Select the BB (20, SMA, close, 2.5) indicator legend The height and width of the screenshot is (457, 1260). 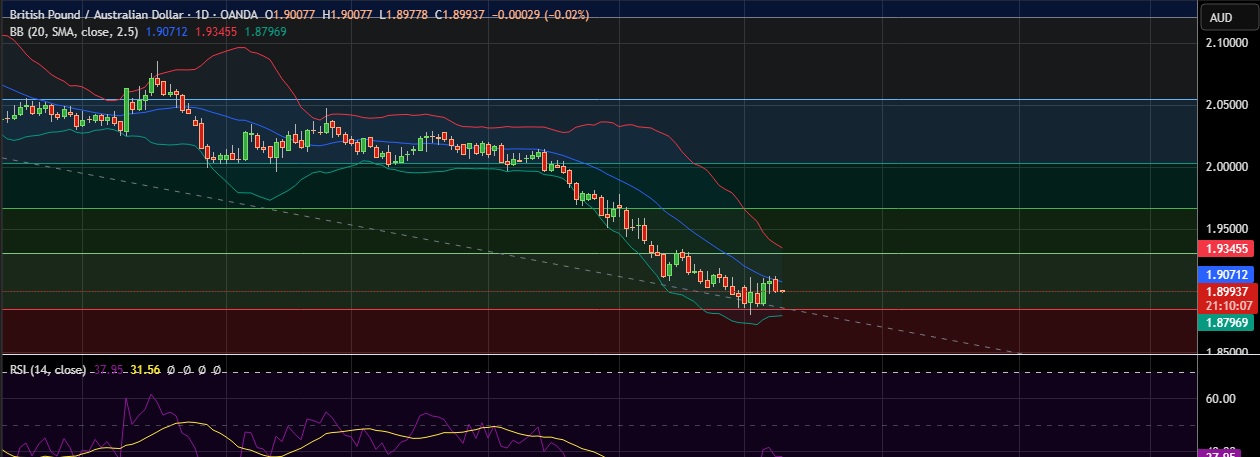(x=73, y=32)
